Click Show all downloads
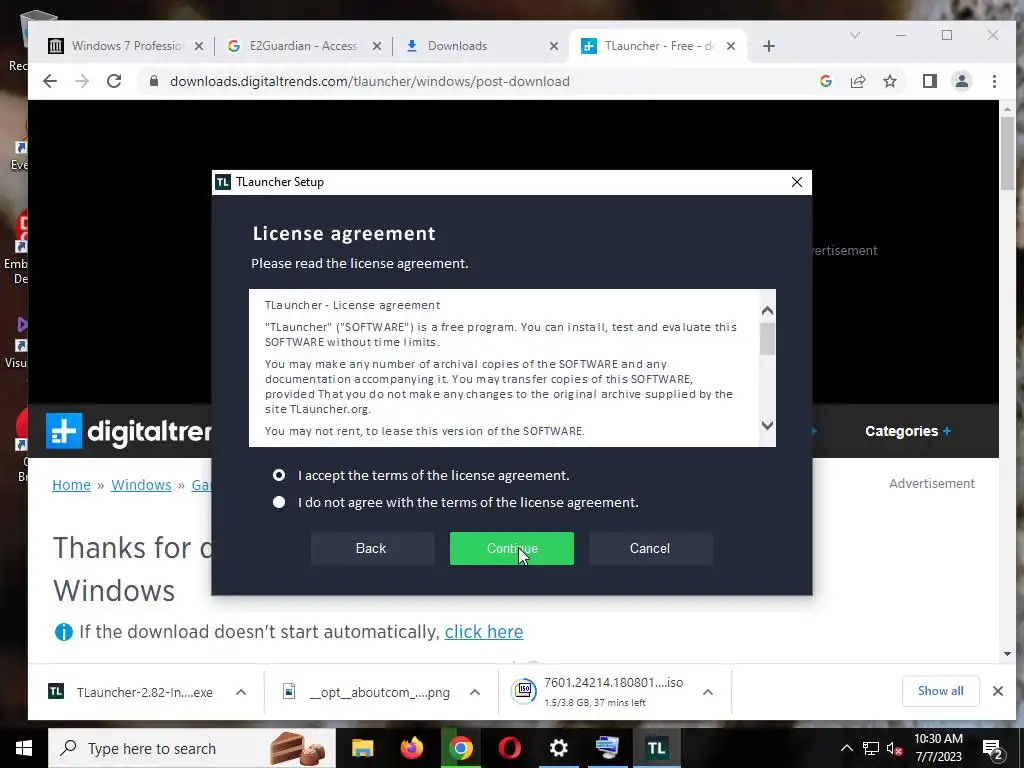 [940, 691]
